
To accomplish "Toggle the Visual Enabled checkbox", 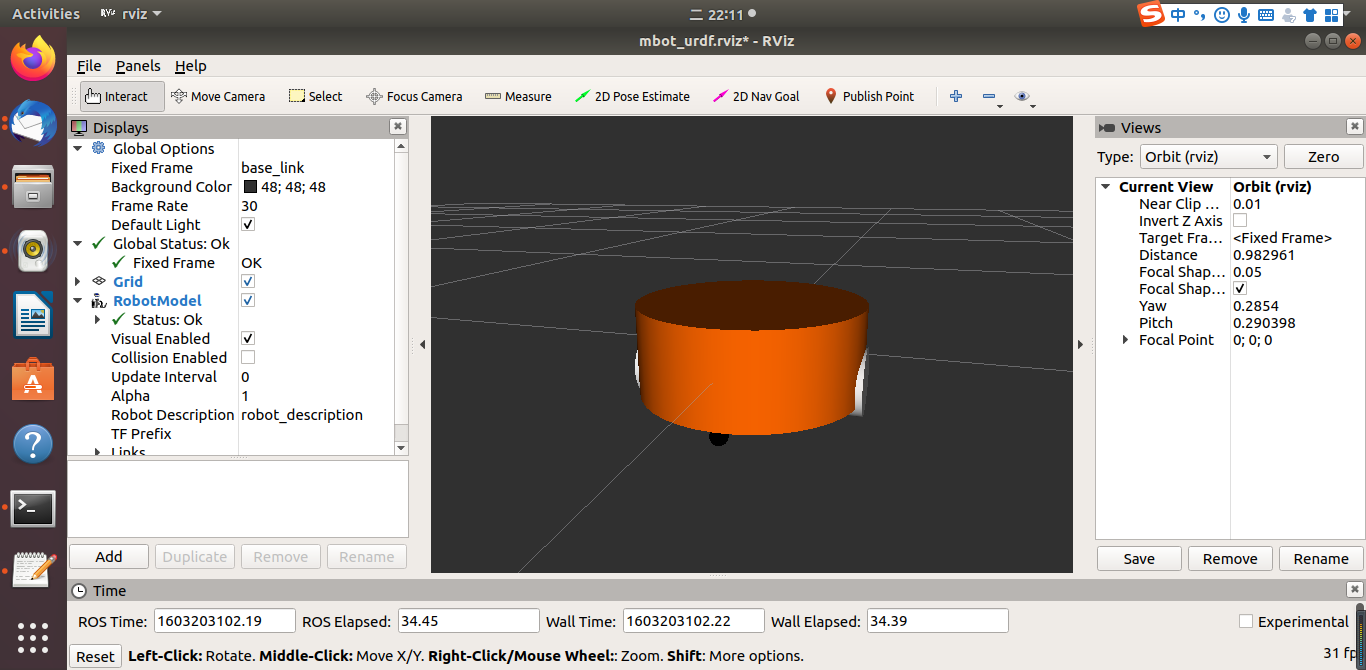I will point(248,339).
